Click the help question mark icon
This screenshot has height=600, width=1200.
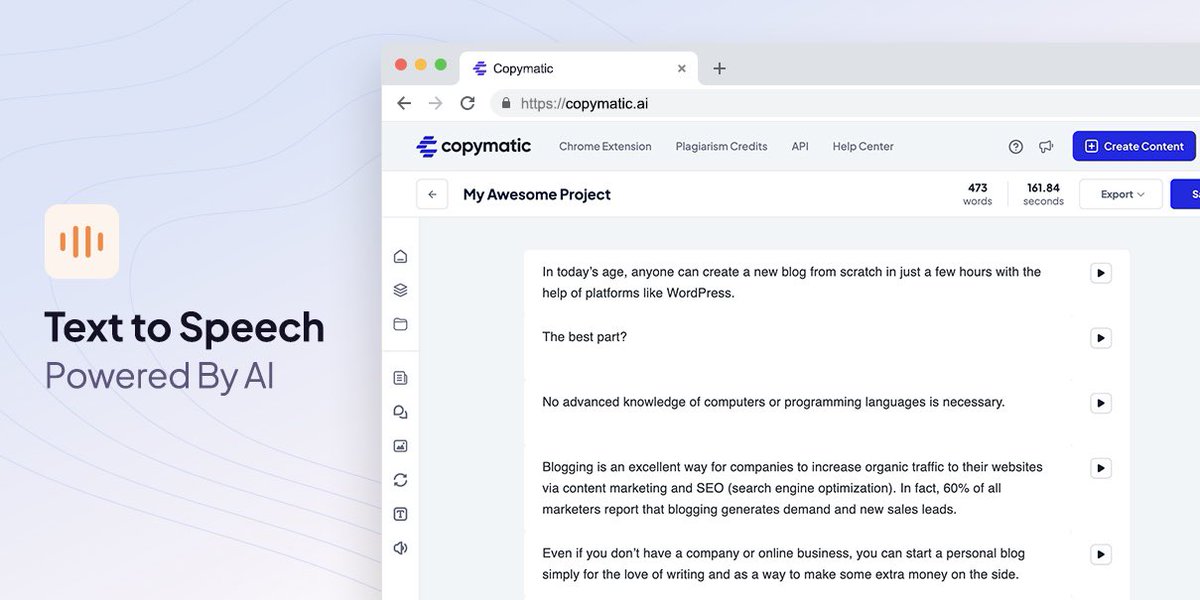[1016, 147]
